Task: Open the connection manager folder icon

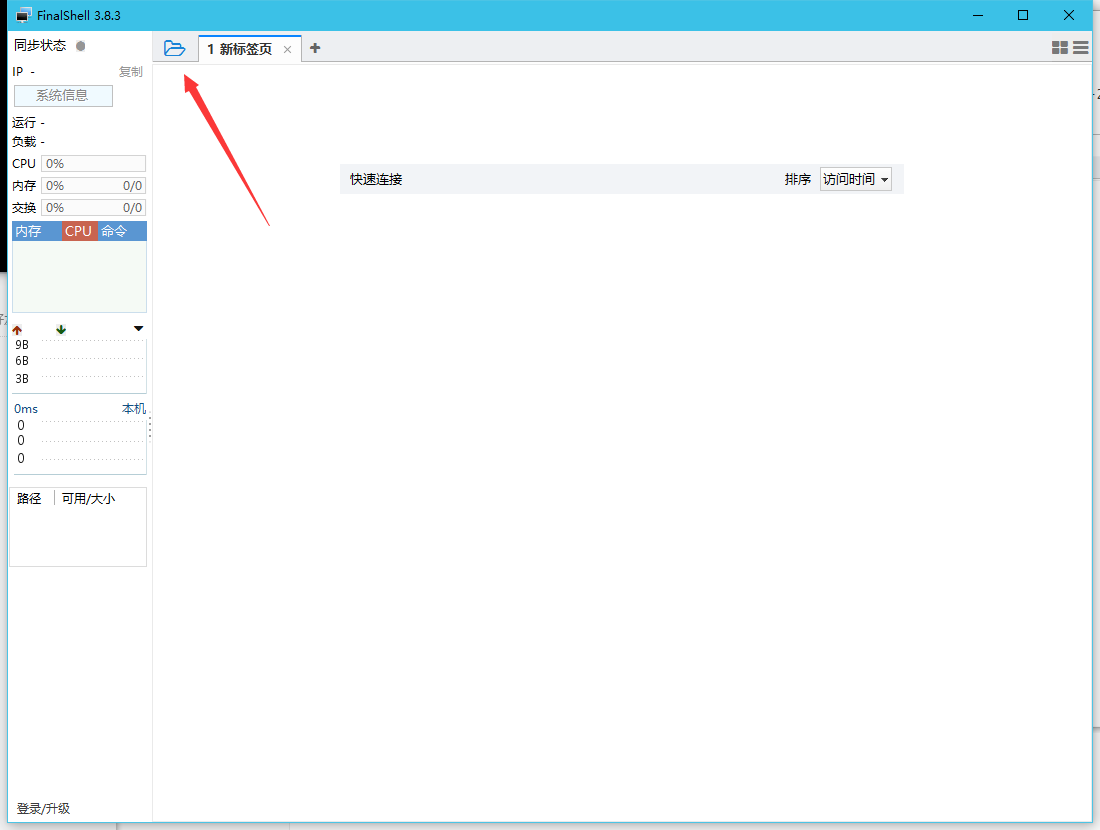Action: click(x=175, y=48)
